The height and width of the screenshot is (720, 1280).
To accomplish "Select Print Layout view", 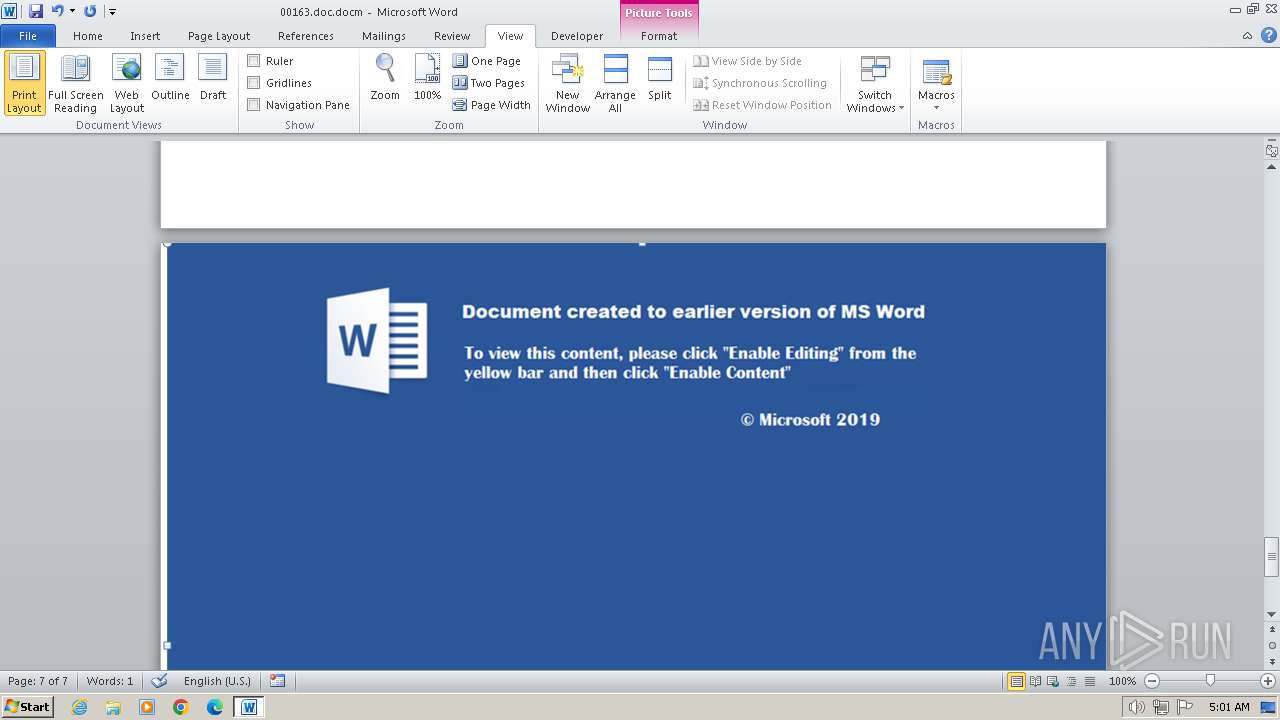I will pos(24,84).
